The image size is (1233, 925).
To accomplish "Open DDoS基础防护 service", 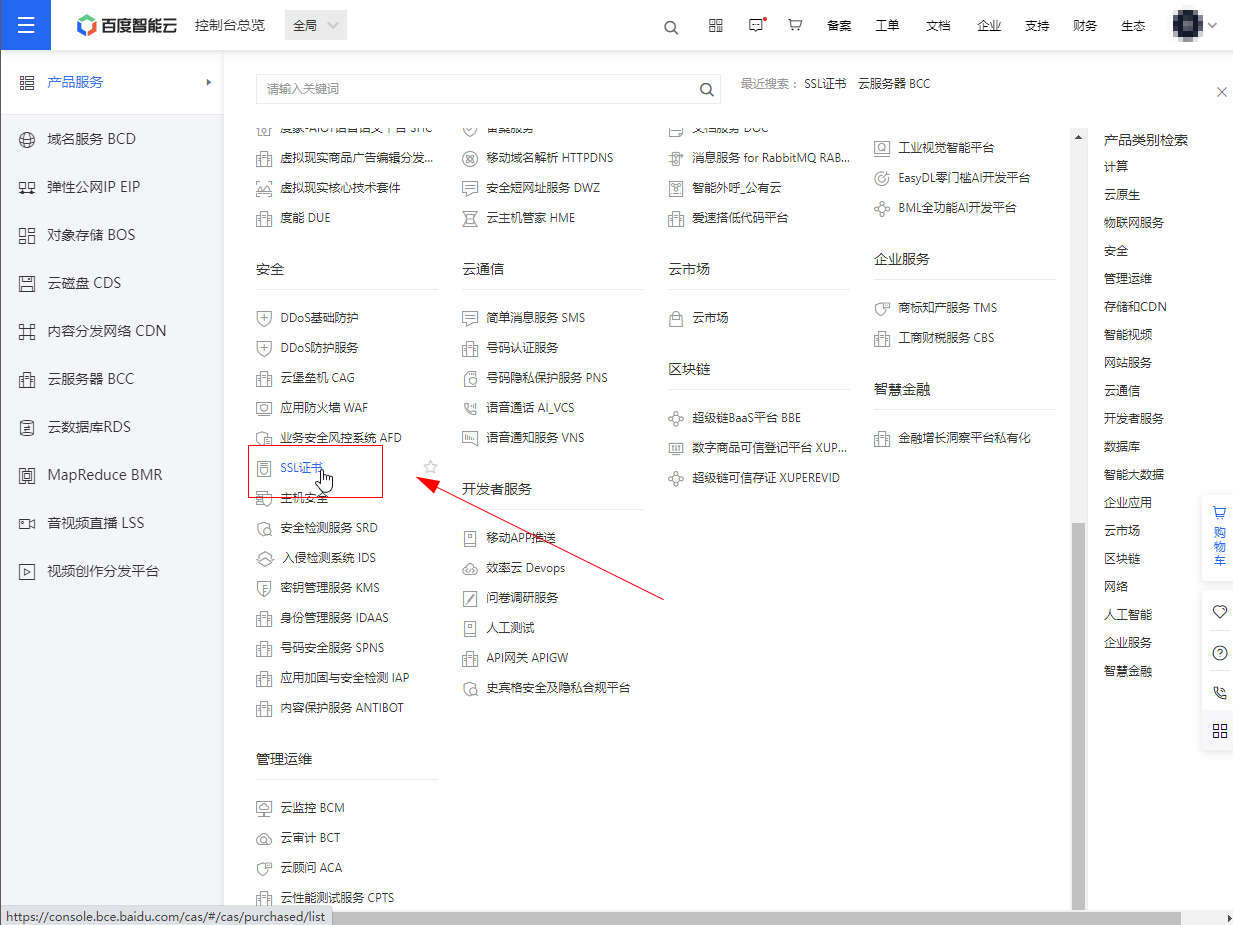I will (319, 318).
